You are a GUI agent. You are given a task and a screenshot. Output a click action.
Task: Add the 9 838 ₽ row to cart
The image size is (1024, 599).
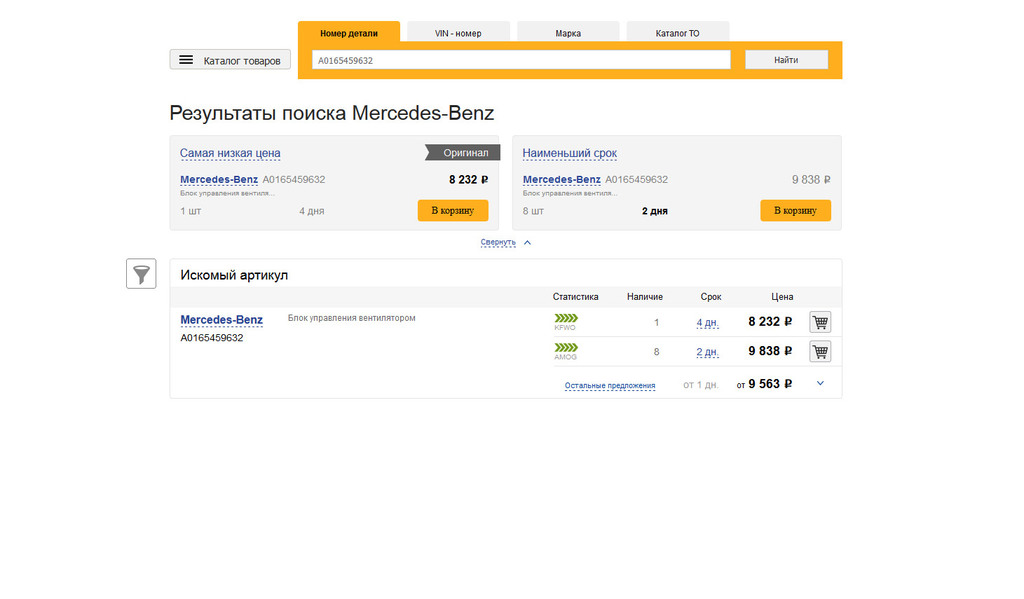pos(820,351)
